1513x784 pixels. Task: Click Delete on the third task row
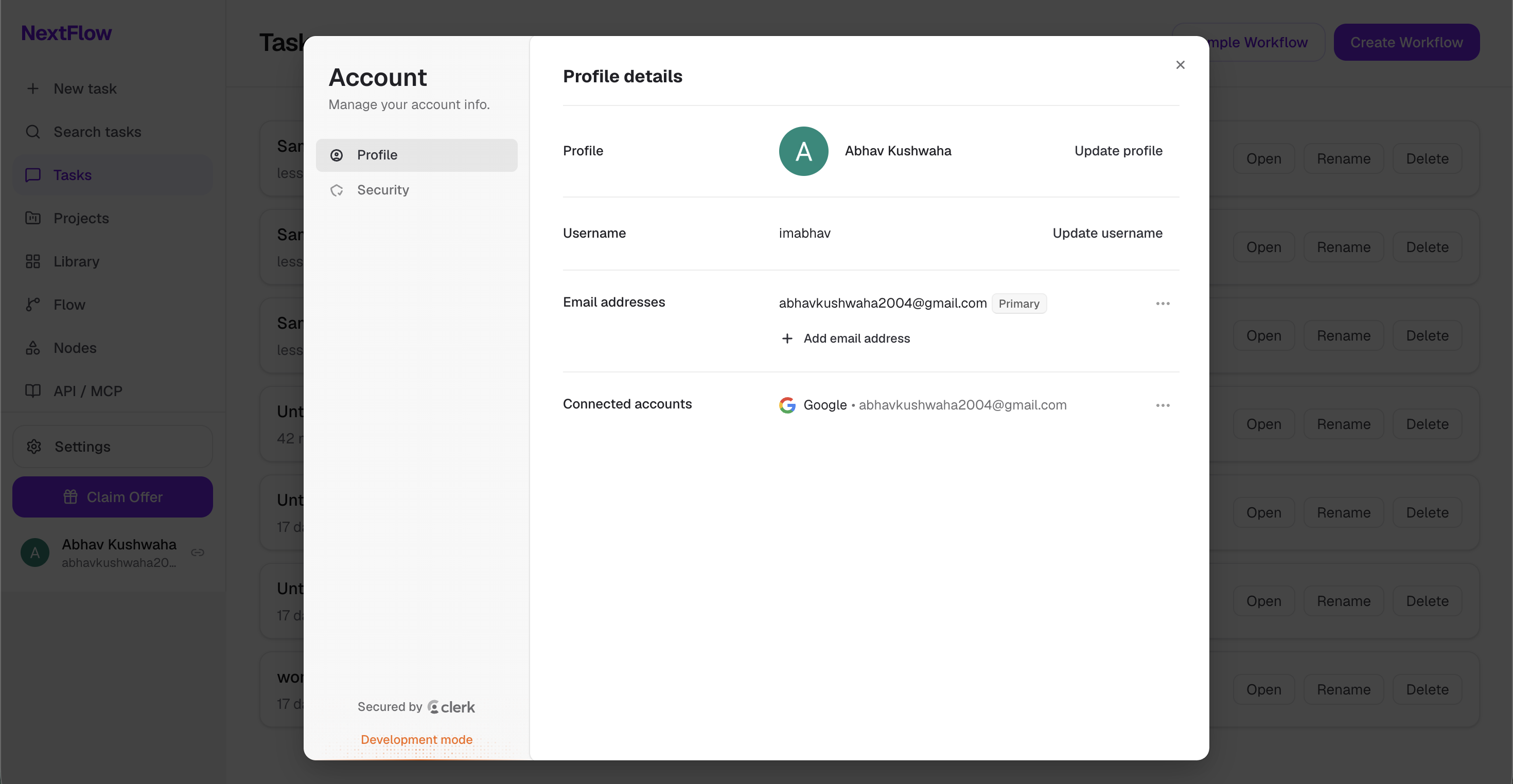click(x=1427, y=336)
